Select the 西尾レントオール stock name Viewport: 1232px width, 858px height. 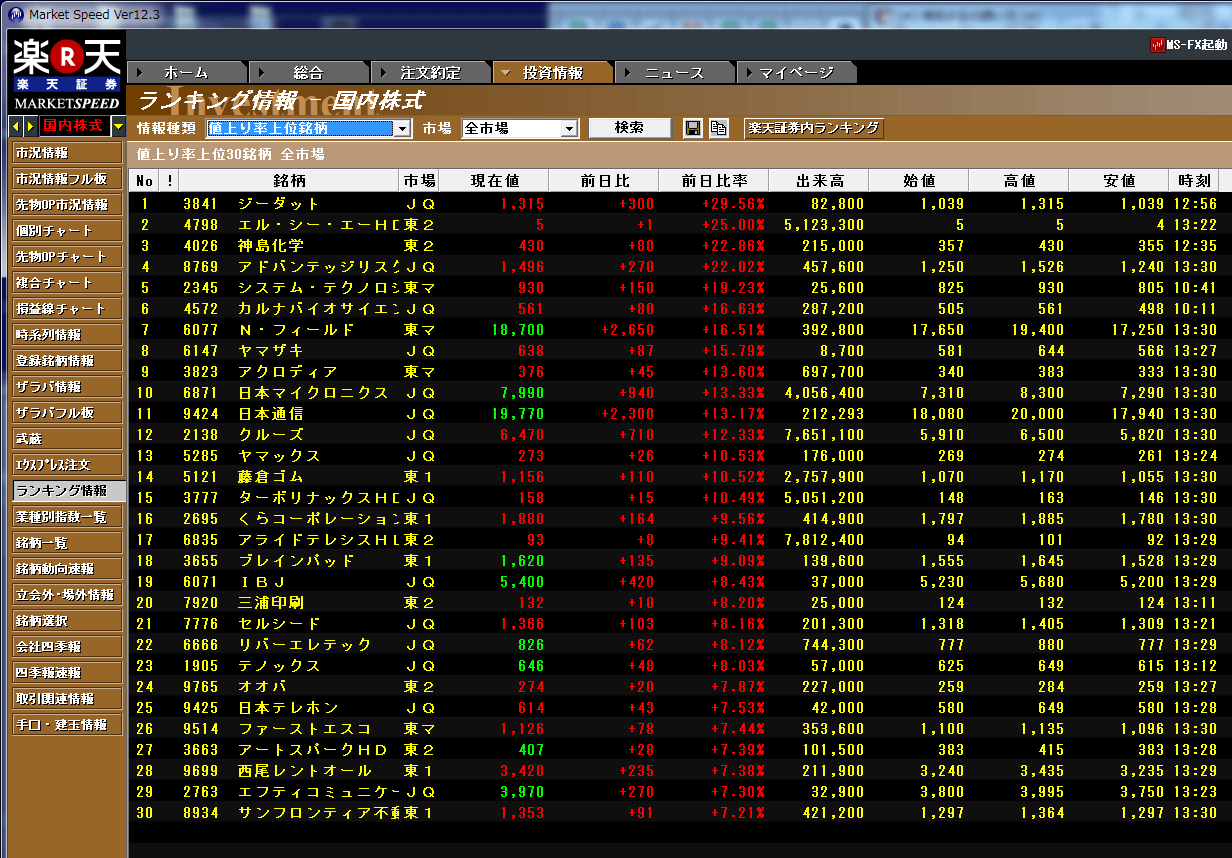tap(305, 771)
